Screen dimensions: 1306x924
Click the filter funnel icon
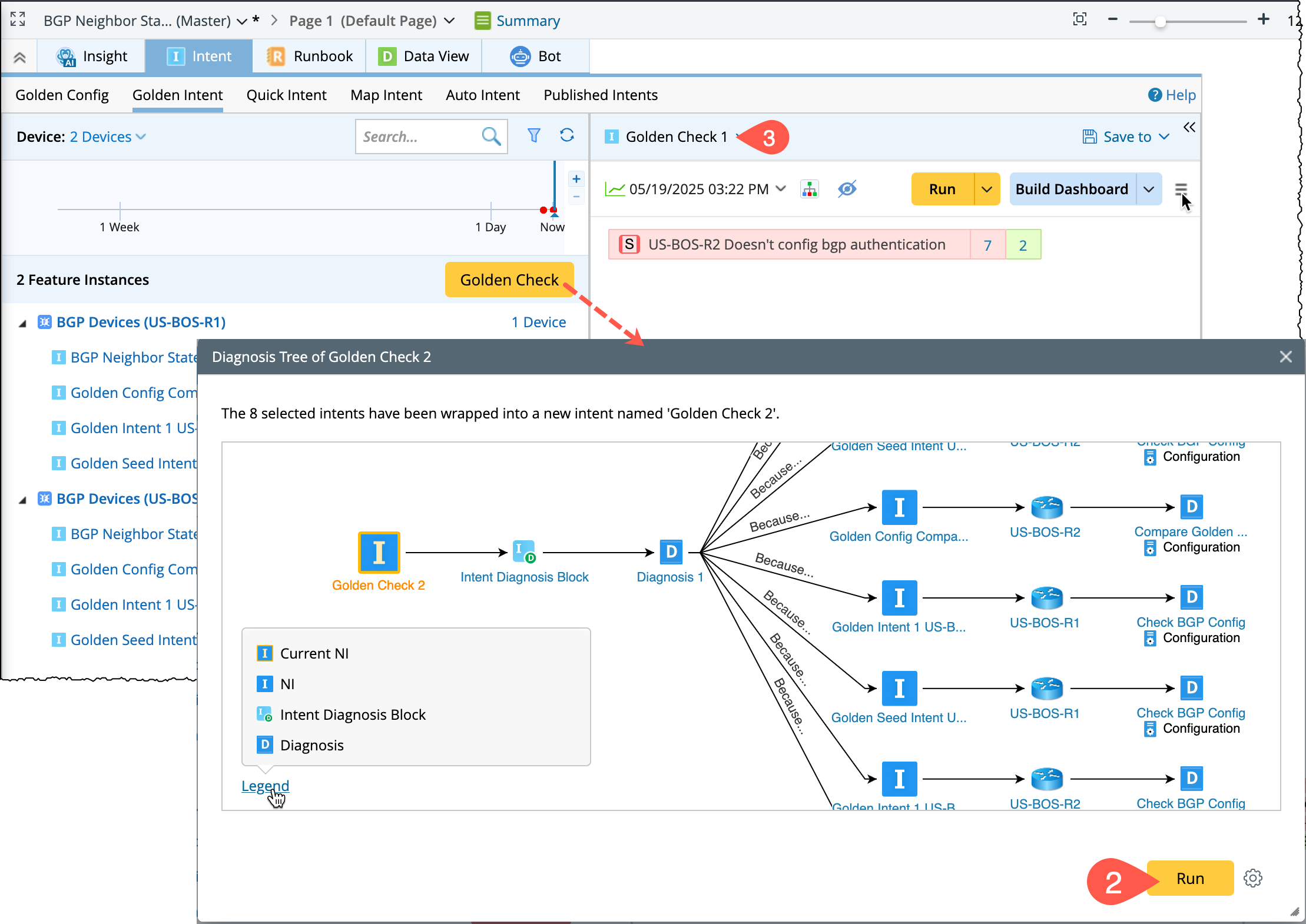pos(533,136)
